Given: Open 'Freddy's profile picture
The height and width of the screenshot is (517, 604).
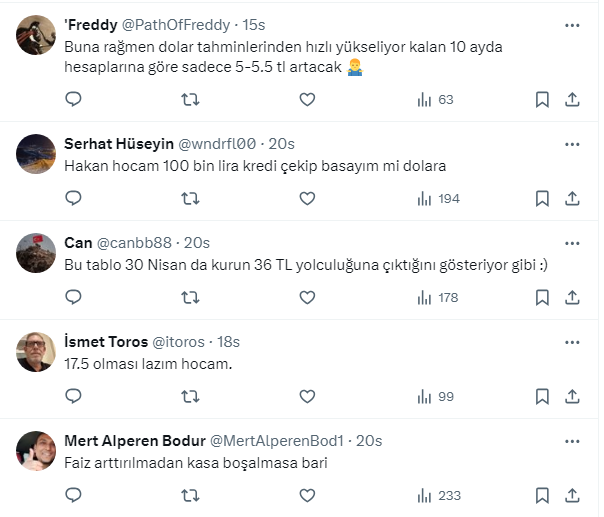Looking at the screenshot, I should [x=37, y=35].
